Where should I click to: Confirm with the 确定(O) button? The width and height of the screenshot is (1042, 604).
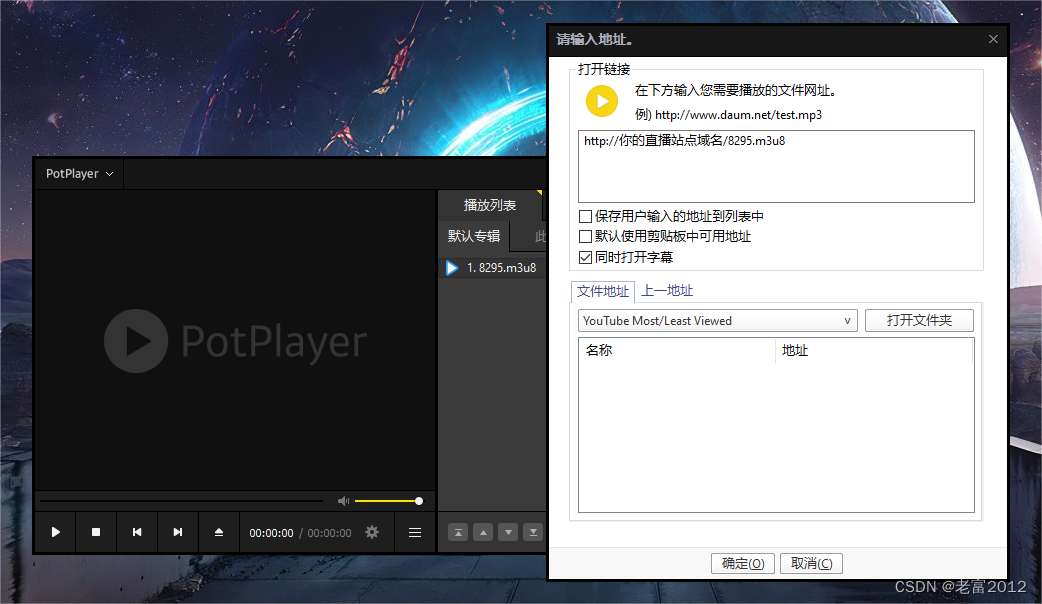[x=743, y=563]
